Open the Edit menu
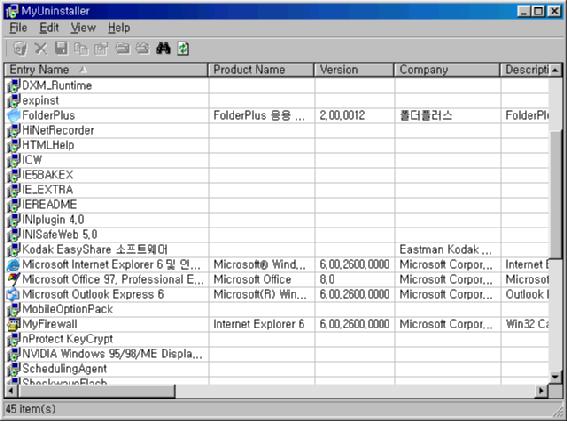567x425 pixels. point(49,28)
